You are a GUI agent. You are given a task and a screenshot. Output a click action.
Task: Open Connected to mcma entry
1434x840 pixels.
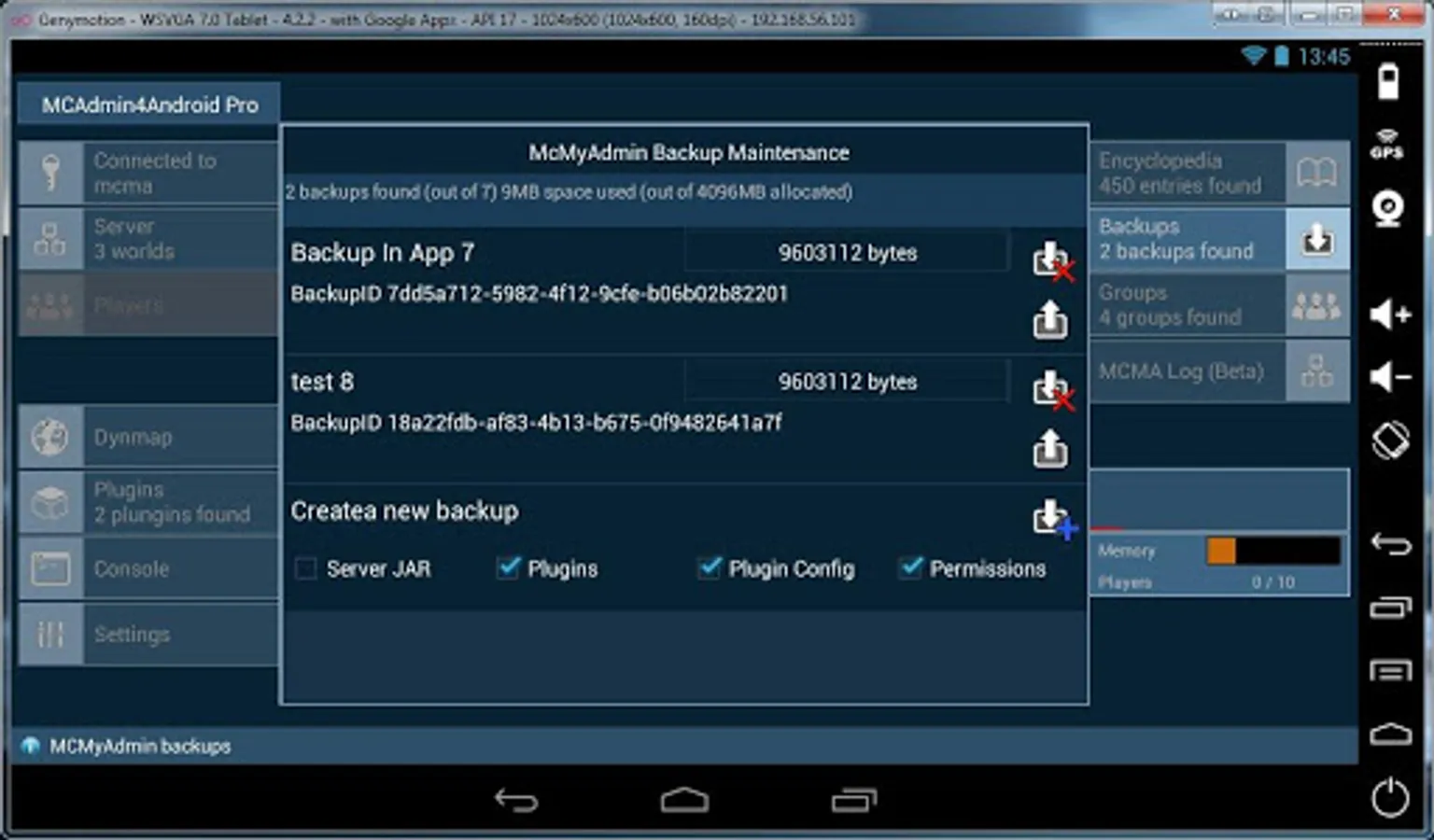click(x=148, y=173)
